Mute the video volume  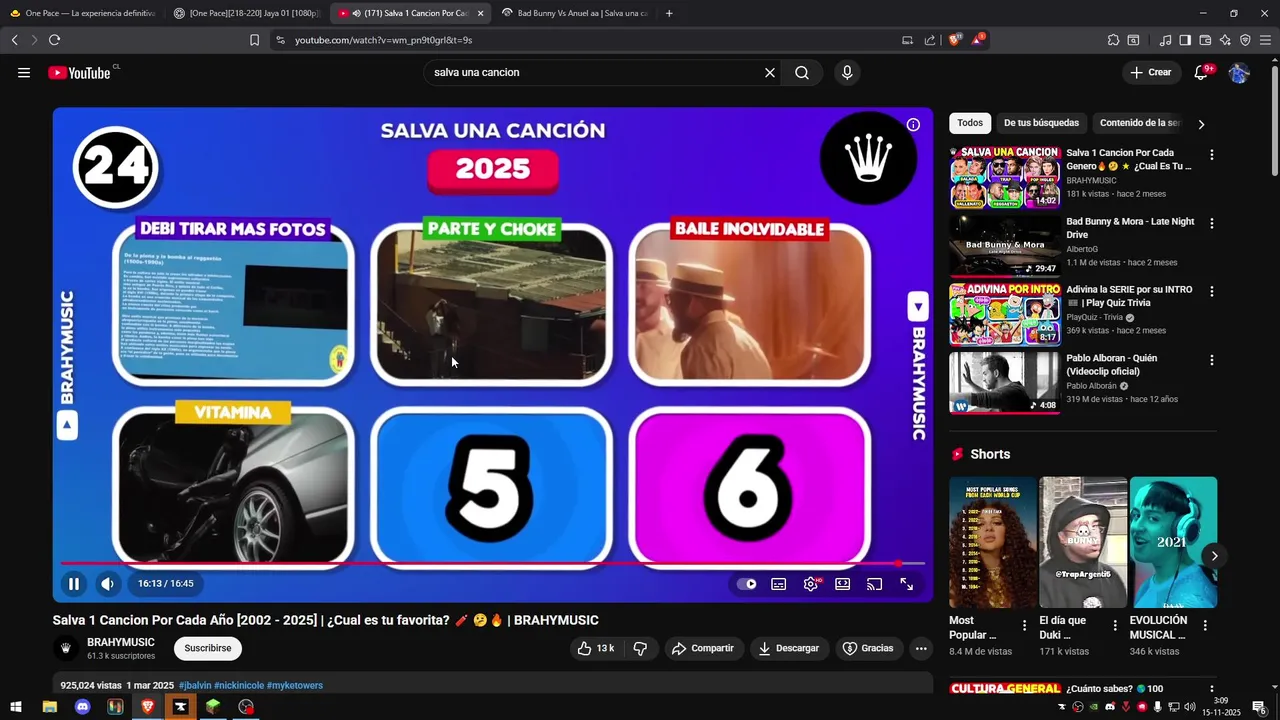click(x=107, y=583)
